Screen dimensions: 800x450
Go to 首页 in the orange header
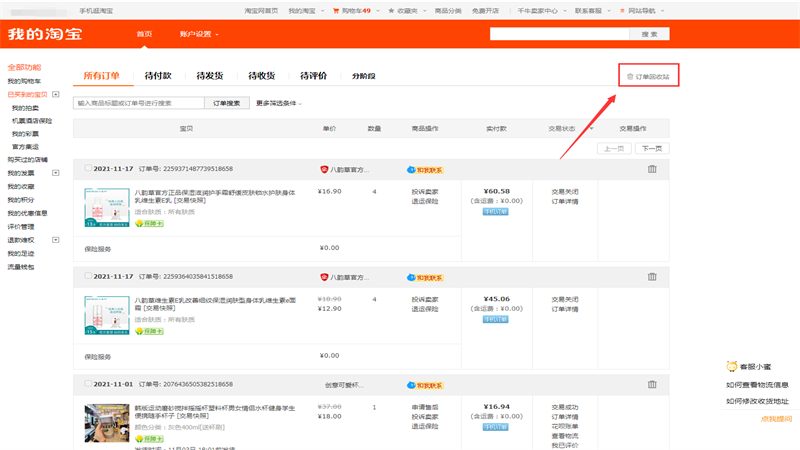coord(144,34)
